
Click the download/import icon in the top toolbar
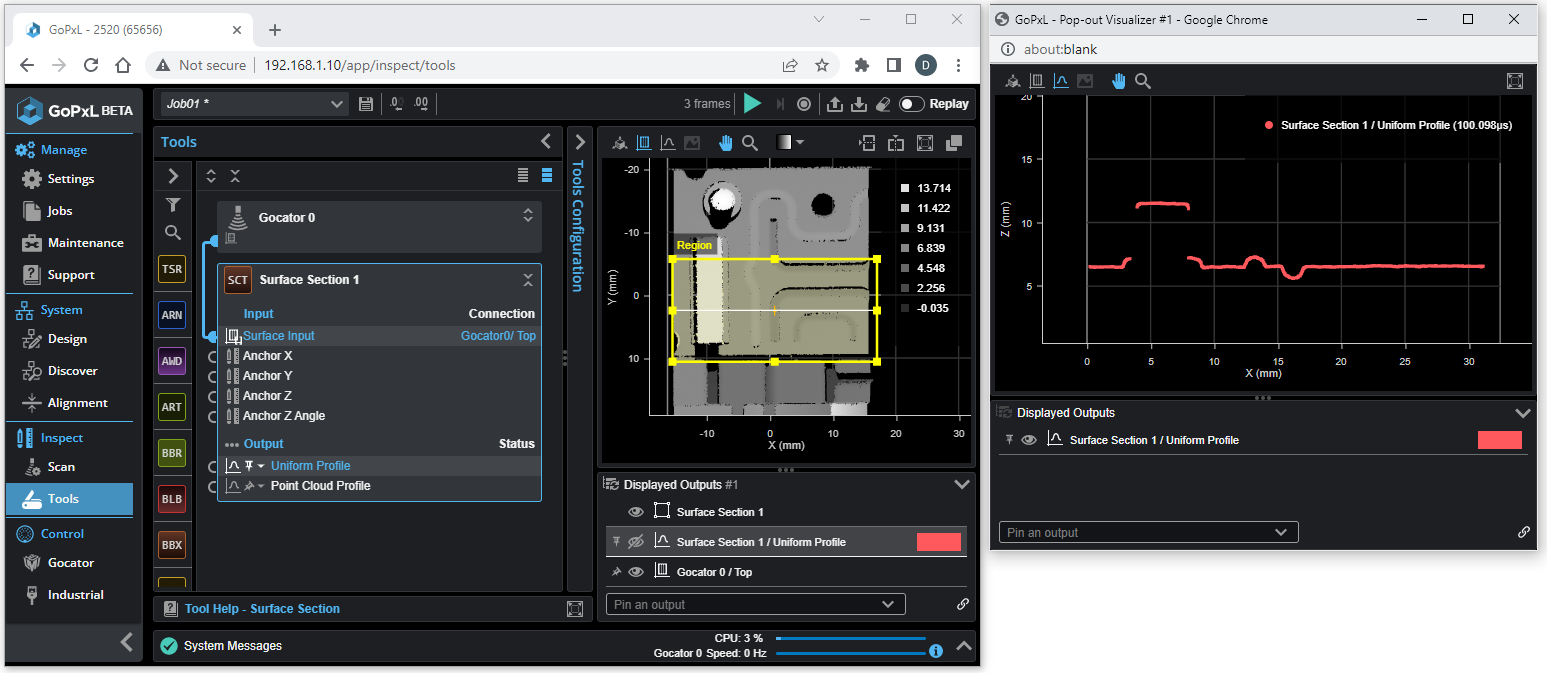pyautogui.click(x=859, y=103)
